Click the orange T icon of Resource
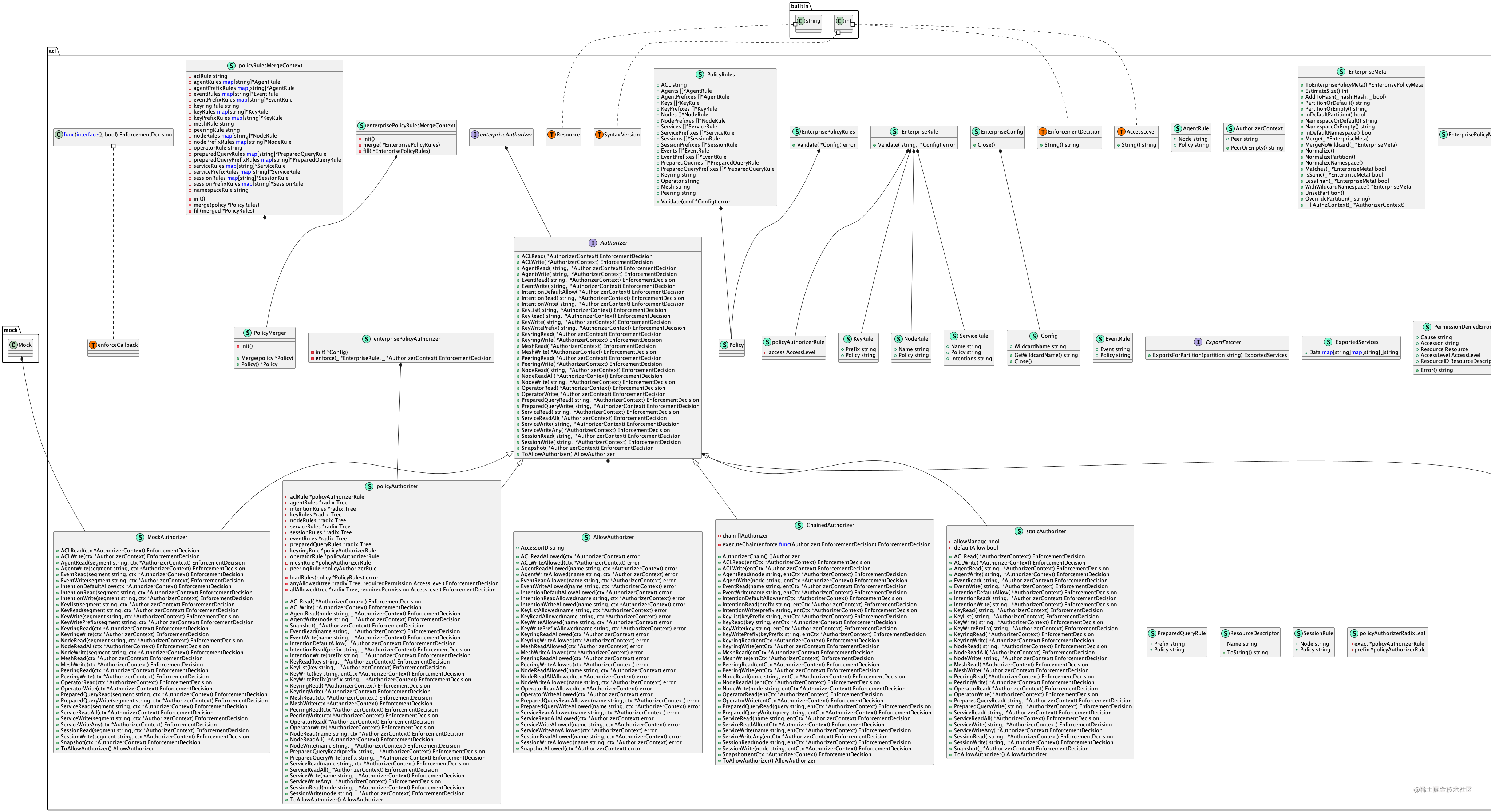Image resolution: width=1491 pixels, height=812 pixels. click(551, 135)
